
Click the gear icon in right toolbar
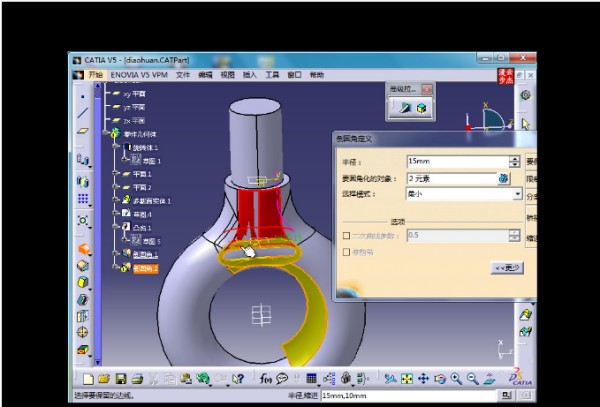coord(525,95)
